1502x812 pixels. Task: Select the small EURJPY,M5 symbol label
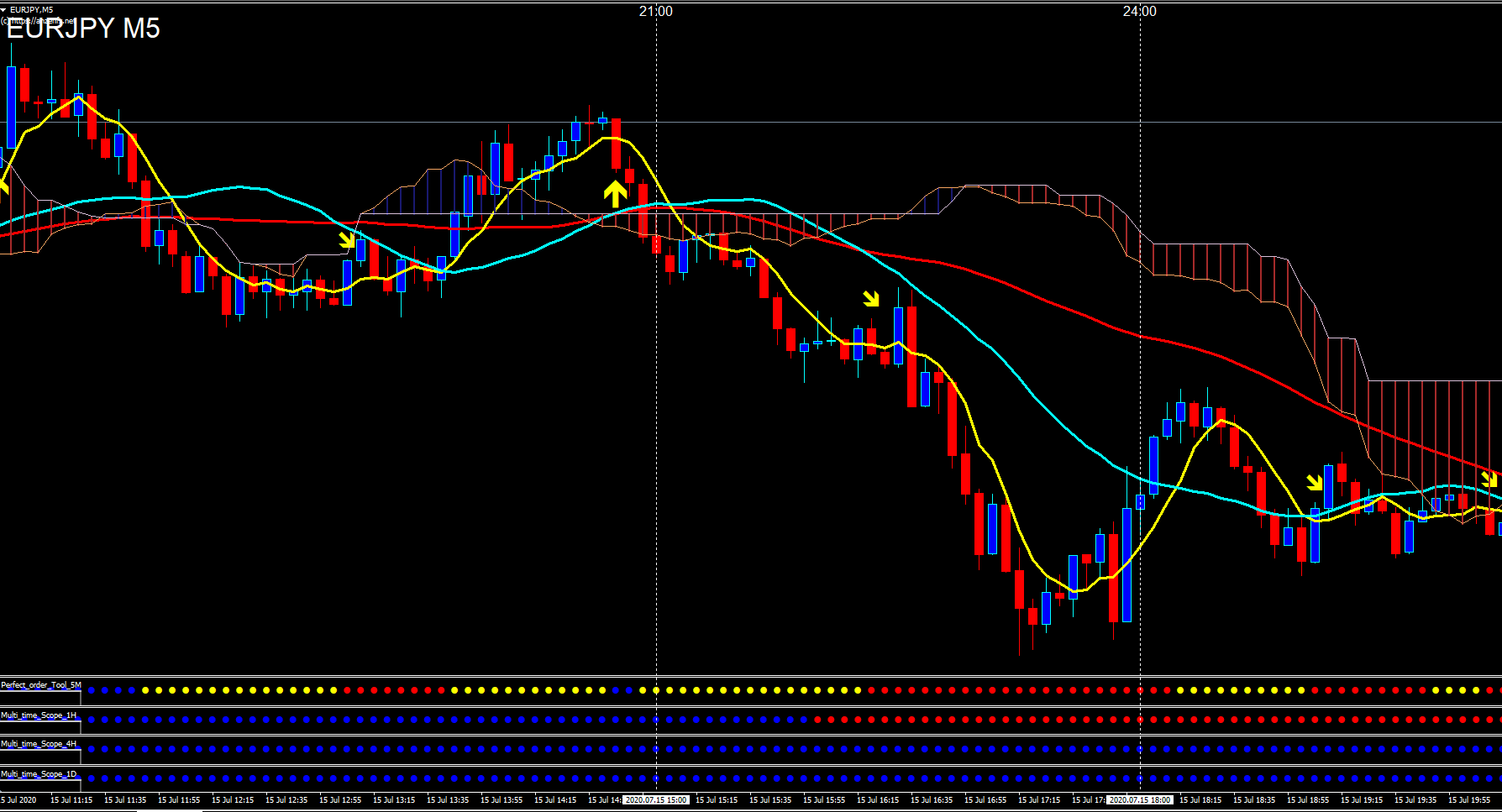click(31, 10)
